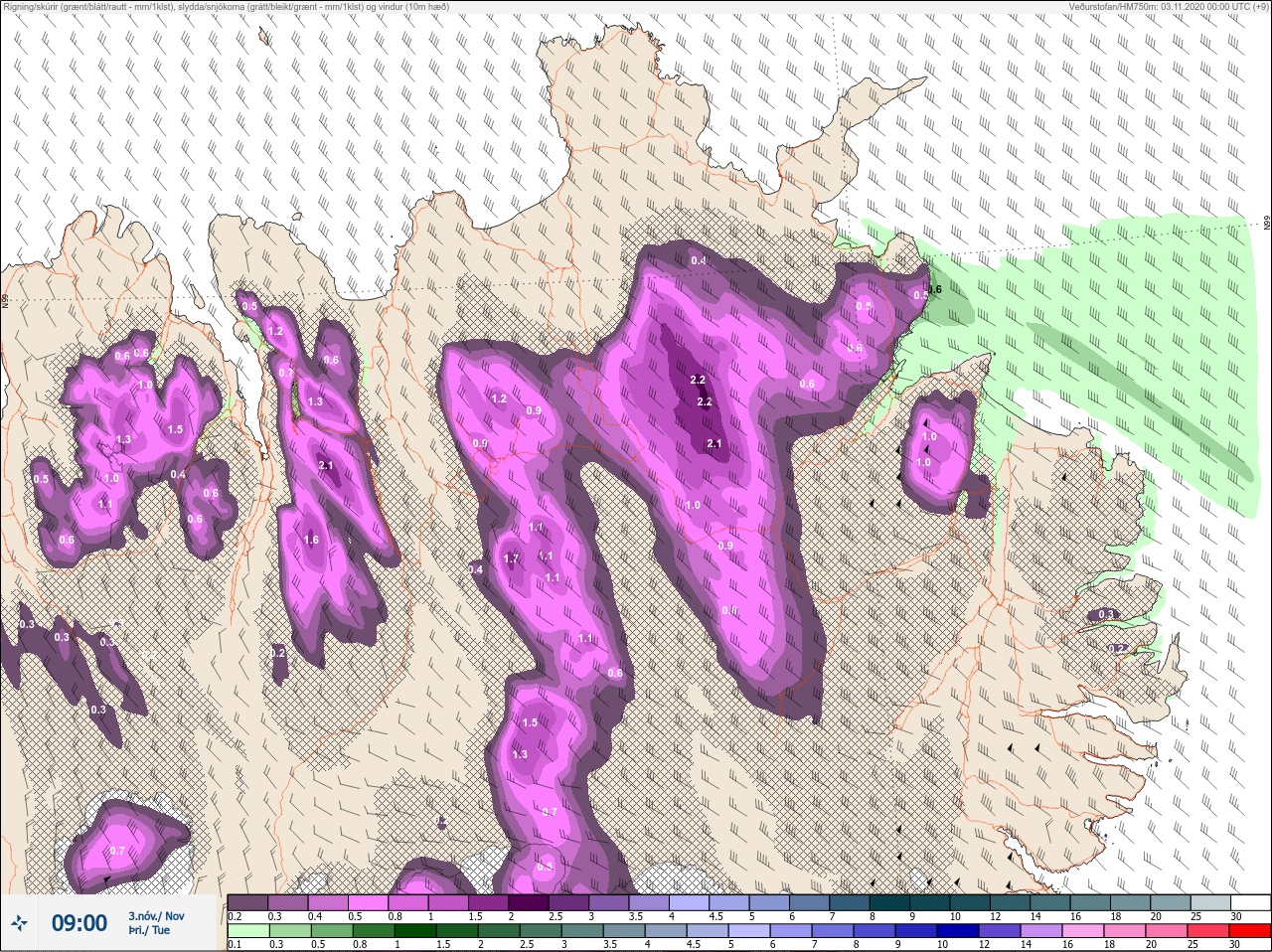Click the 2.1 value below the two 2.2 values

click(714, 444)
